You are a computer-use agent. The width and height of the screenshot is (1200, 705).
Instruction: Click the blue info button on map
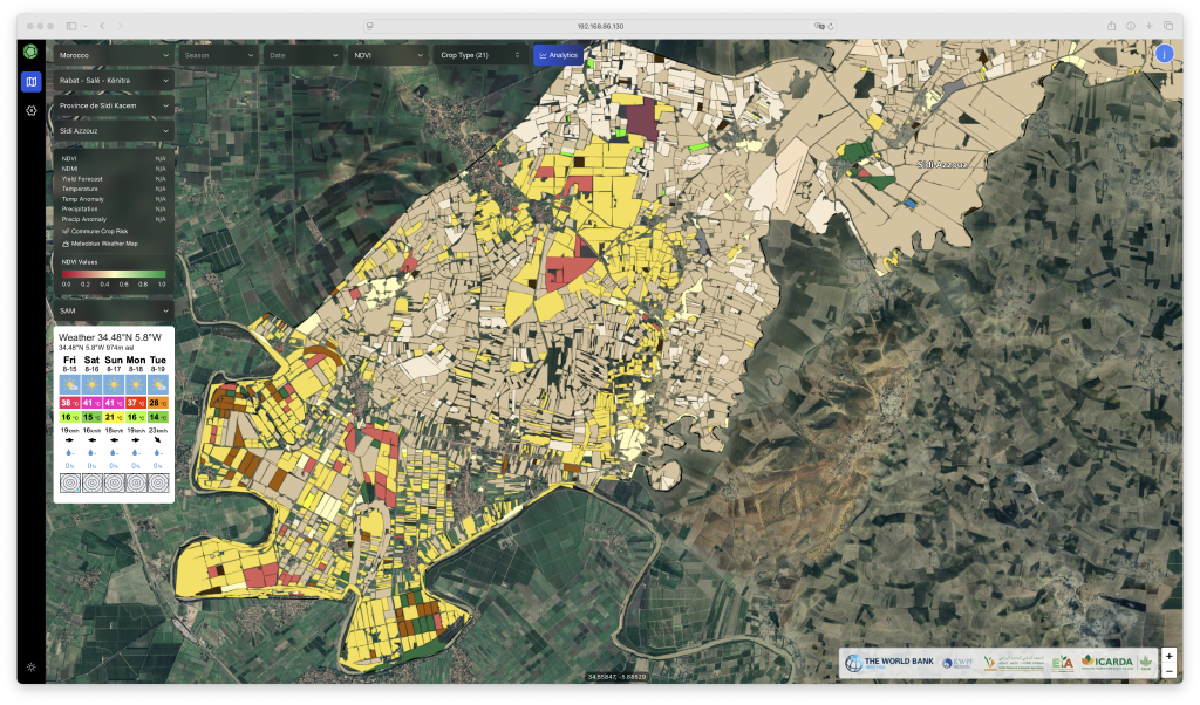(x=1164, y=54)
